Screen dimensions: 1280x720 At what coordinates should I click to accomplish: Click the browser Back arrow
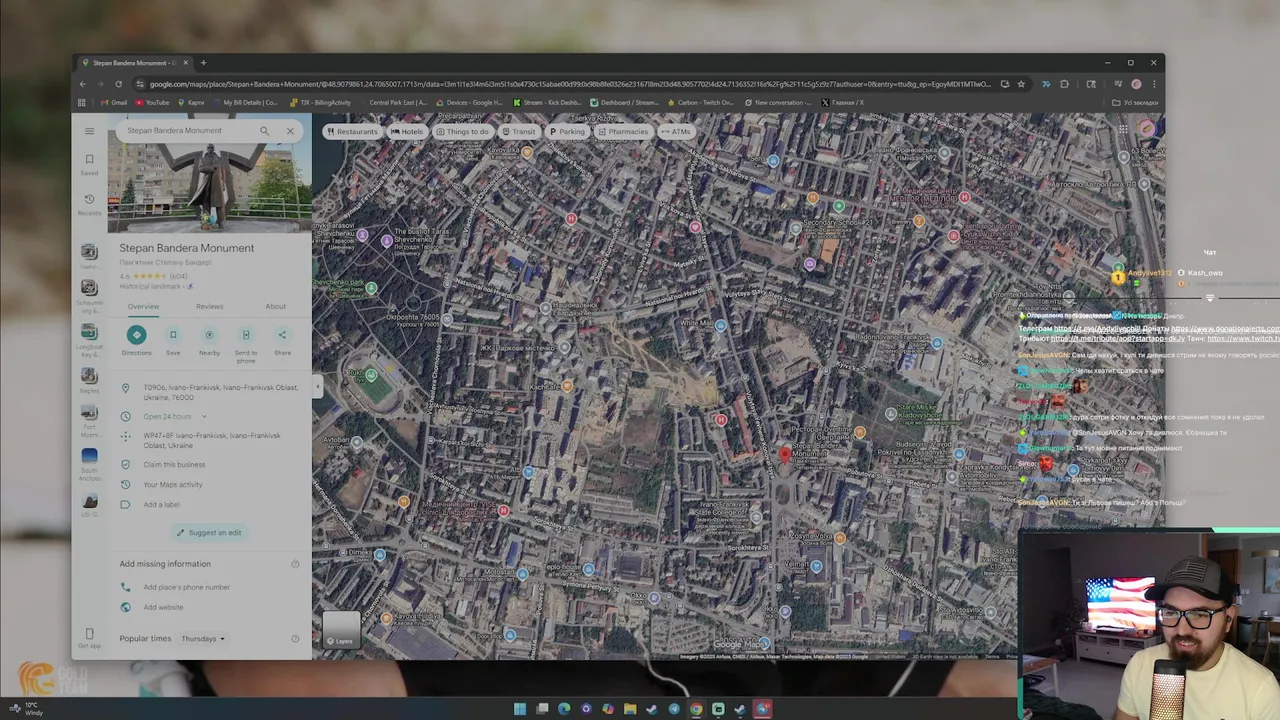pos(83,84)
